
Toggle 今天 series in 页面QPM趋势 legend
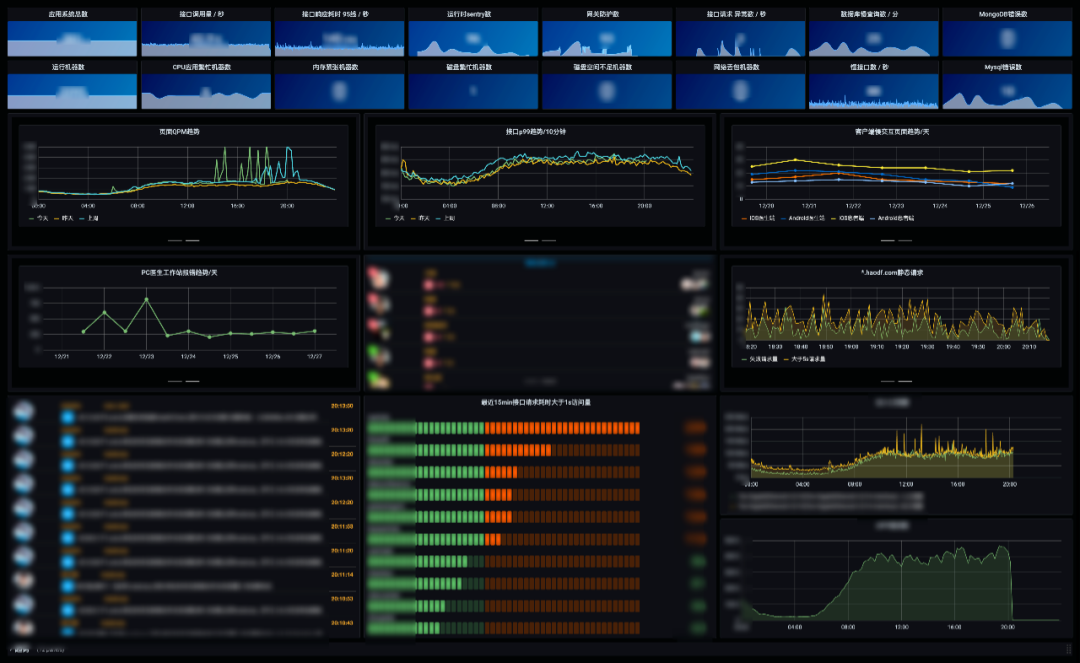(39, 218)
